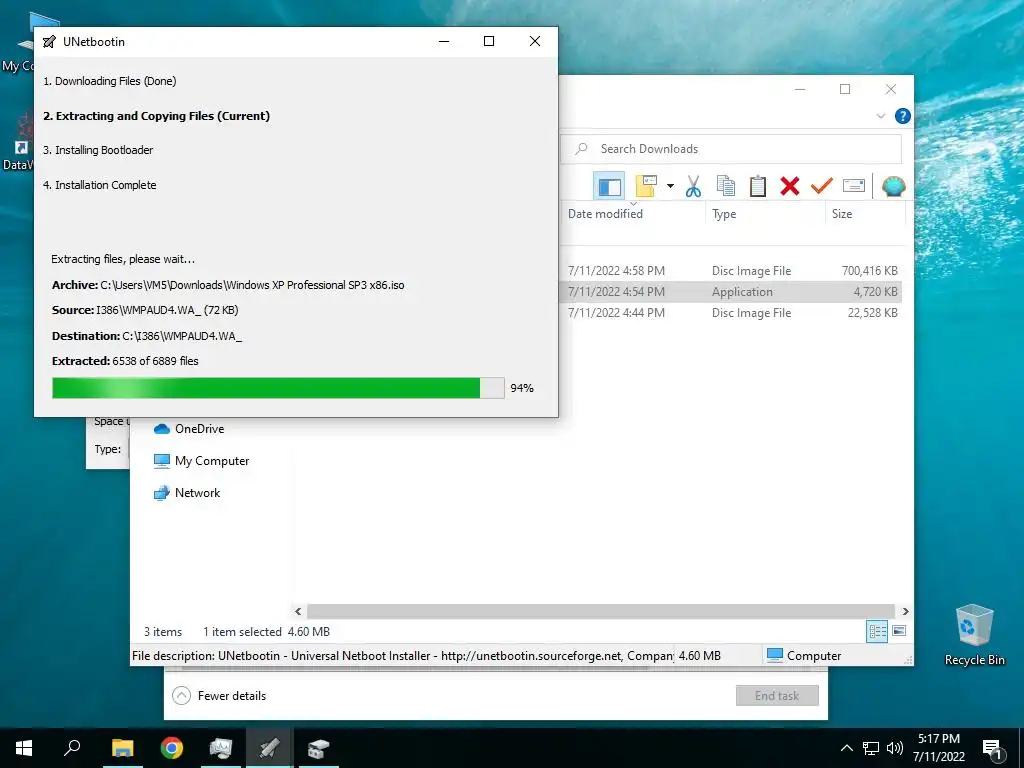Viewport: 1024px width, 768px height.
Task: Click Computer in the Explorer status bar
Action: tap(804, 656)
